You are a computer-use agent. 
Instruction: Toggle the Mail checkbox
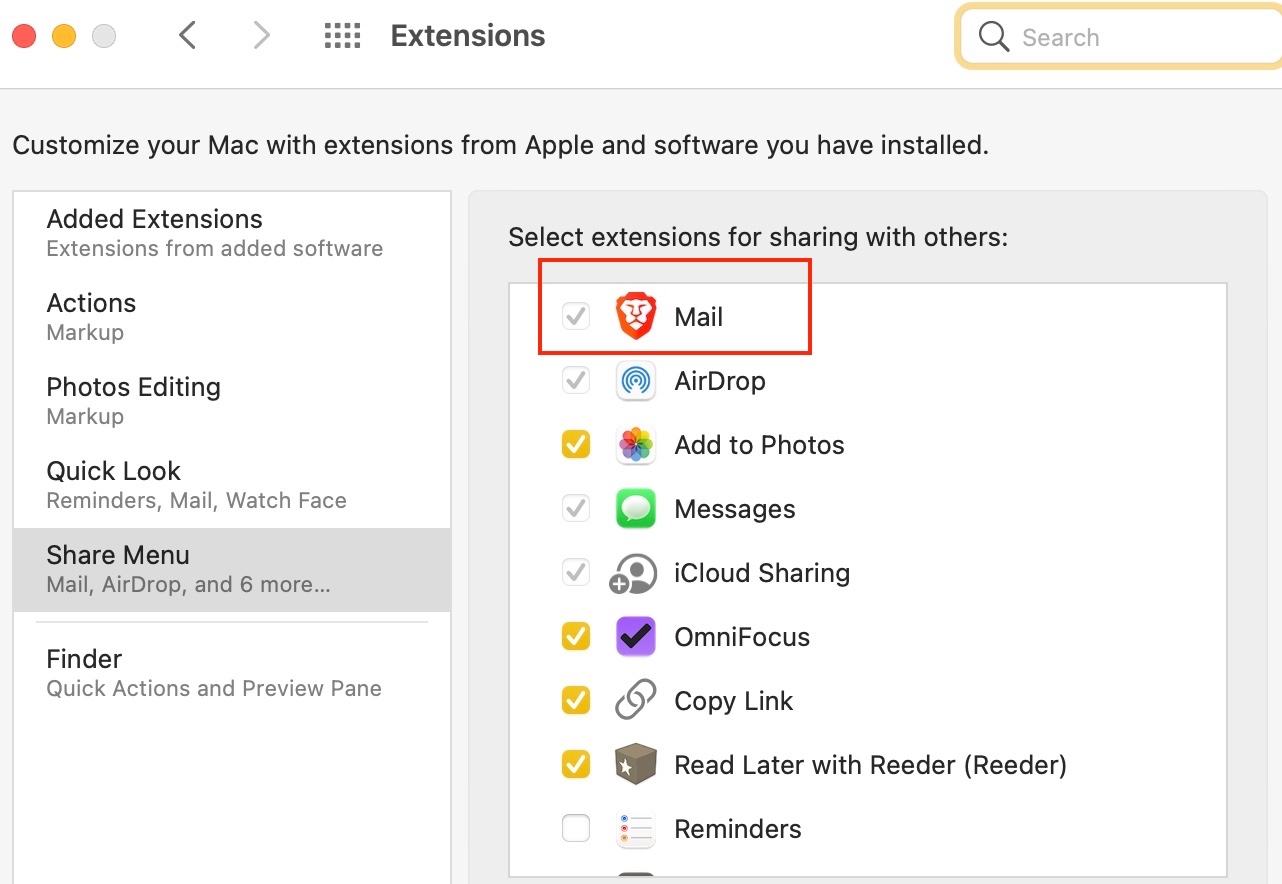point(576,317)
